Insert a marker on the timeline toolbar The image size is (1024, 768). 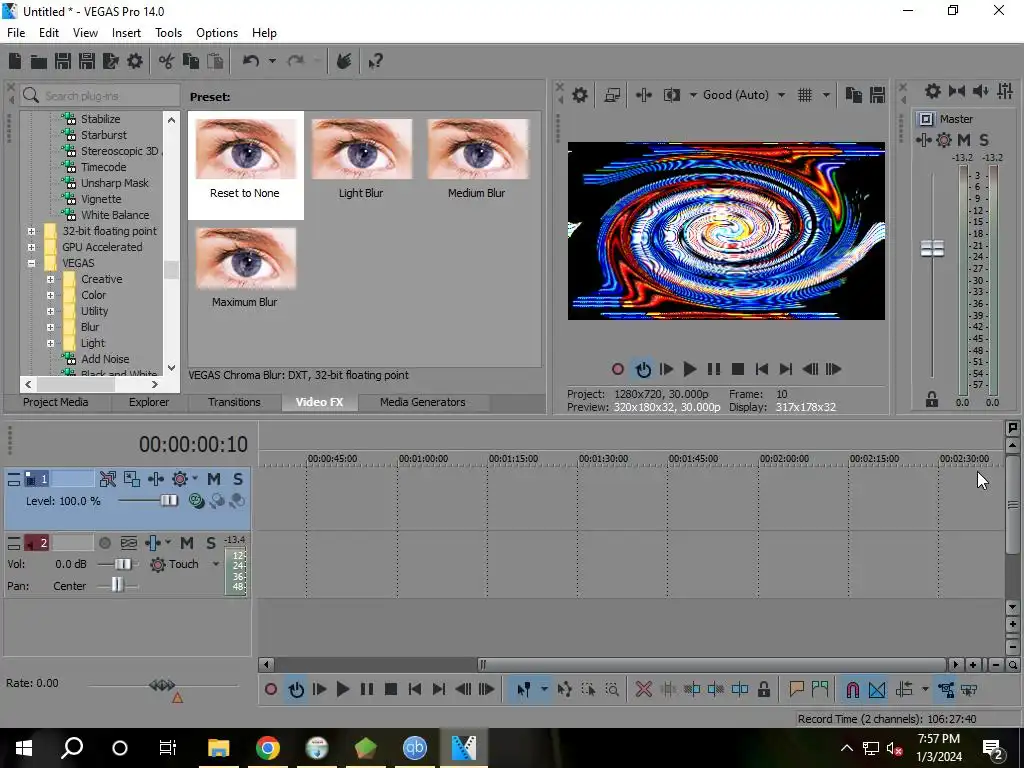[x=796, y=689]
